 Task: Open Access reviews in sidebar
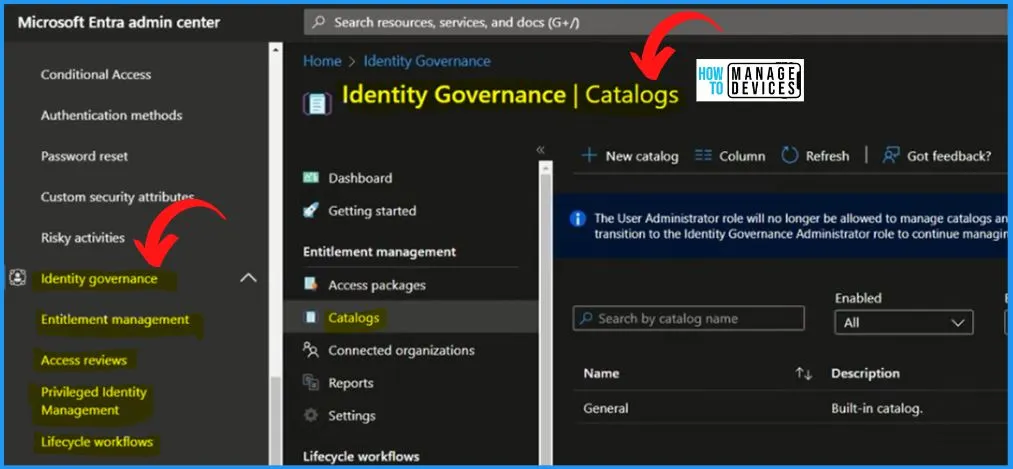point(84,360)
